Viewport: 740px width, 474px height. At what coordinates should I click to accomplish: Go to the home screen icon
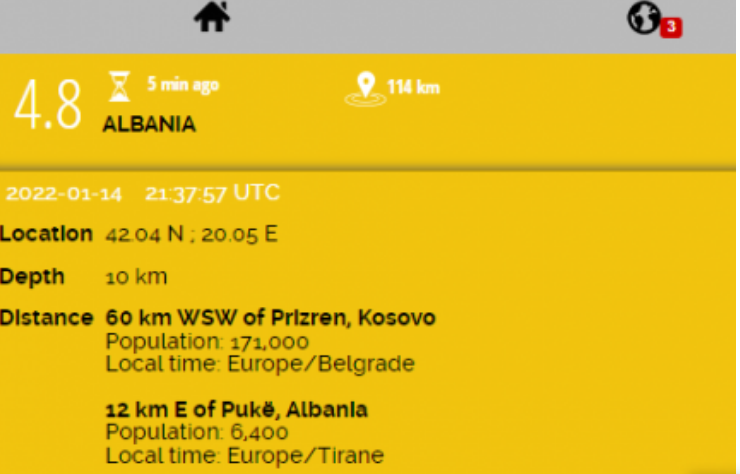pos(212,18)
